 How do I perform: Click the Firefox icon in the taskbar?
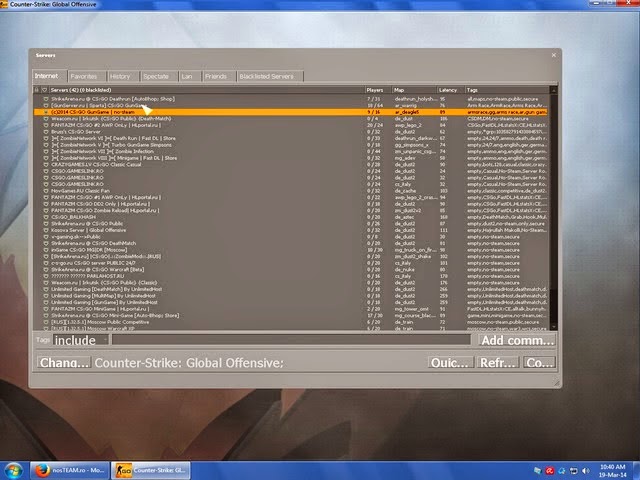[41, 470]
